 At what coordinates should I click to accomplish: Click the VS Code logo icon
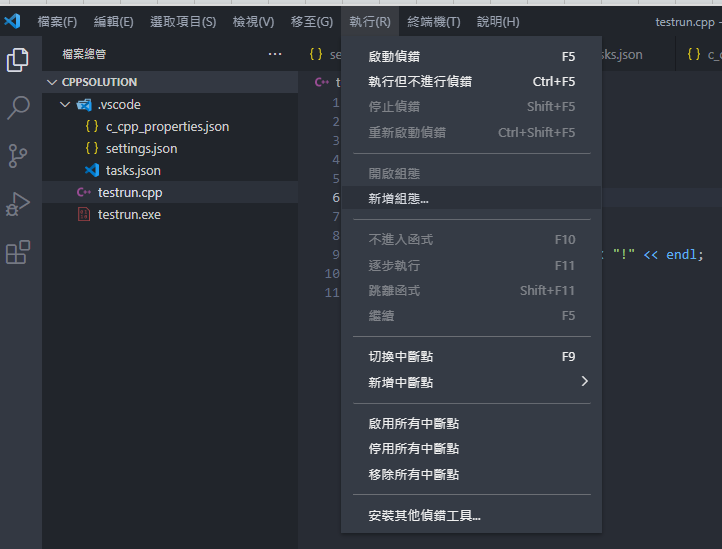click(x=12, y=21)
